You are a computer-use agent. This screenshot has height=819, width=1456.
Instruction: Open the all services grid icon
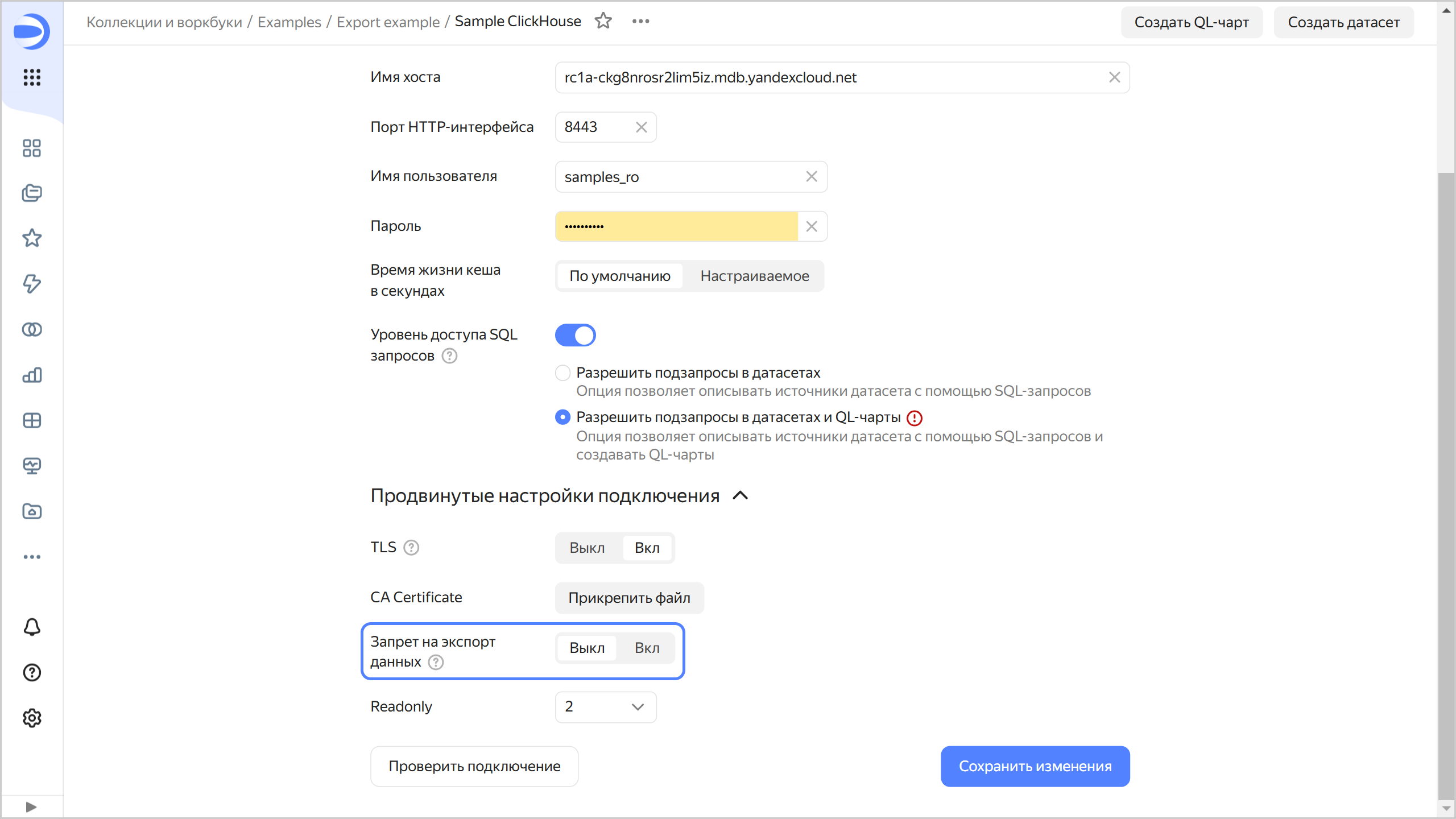coord(32,77)
